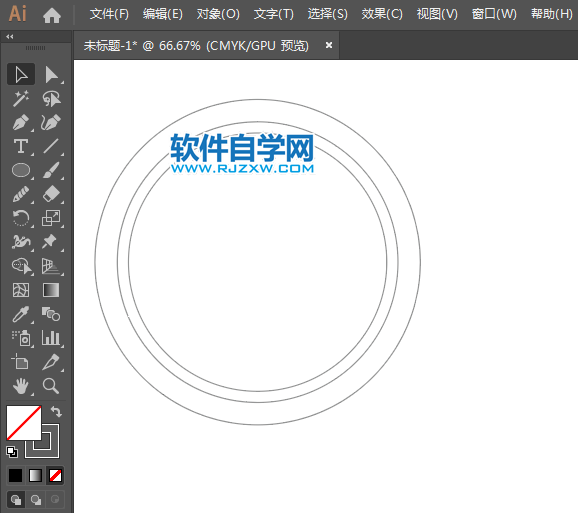Select the Scale tool

coord(51,218)
